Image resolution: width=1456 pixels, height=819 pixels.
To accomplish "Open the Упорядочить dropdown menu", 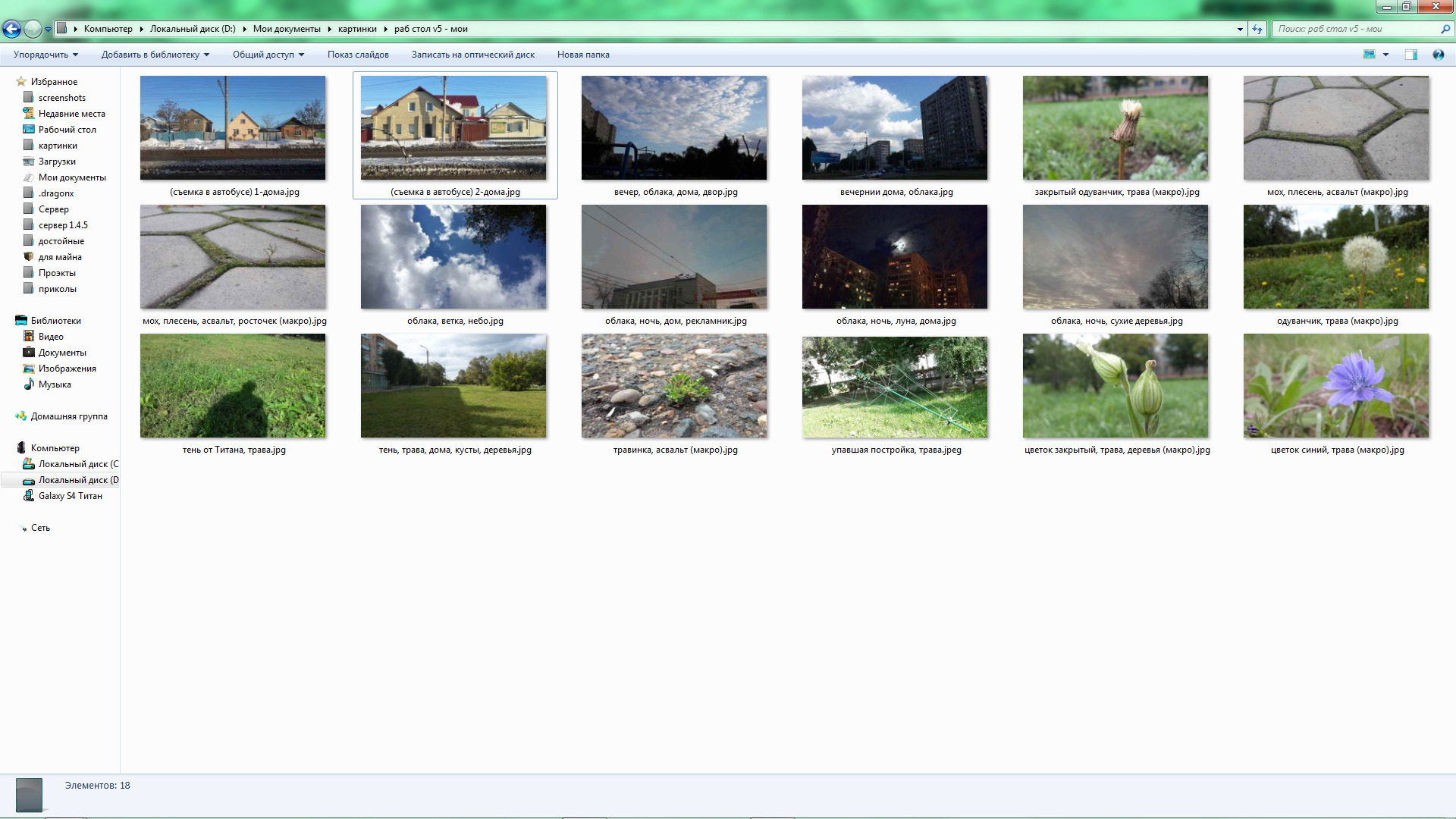I will [x=45, y=55].
